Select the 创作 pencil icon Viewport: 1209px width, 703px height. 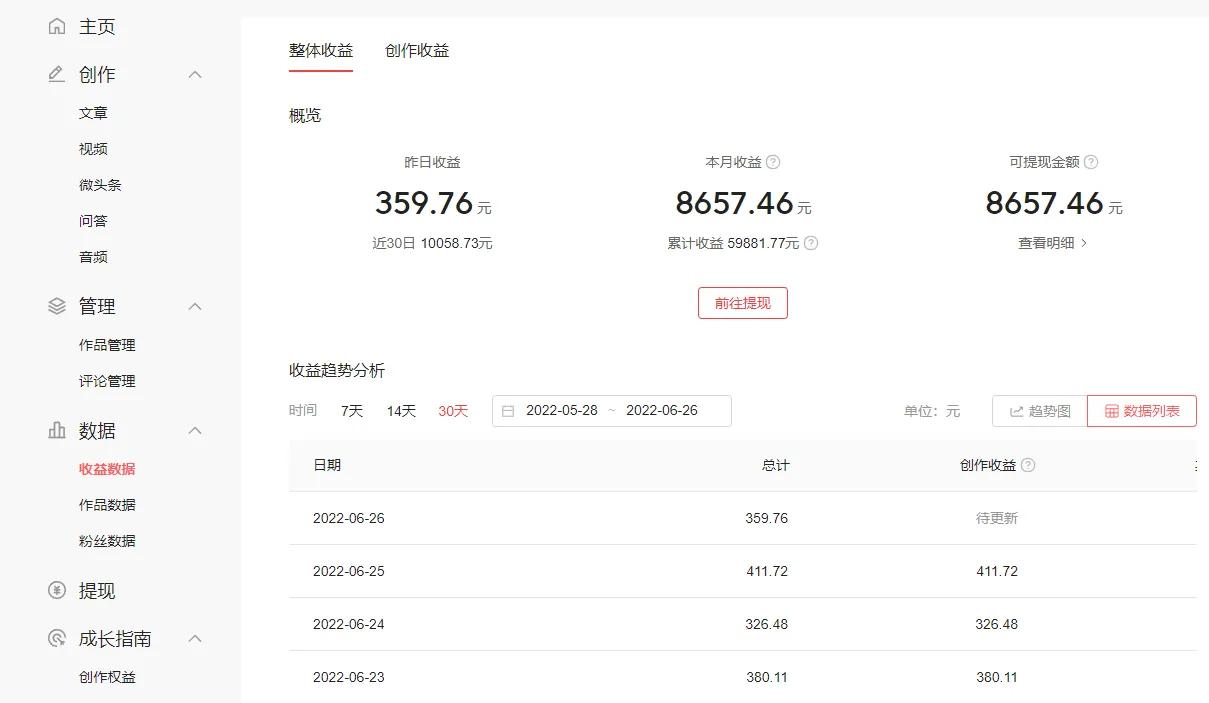tap(57, 73)
